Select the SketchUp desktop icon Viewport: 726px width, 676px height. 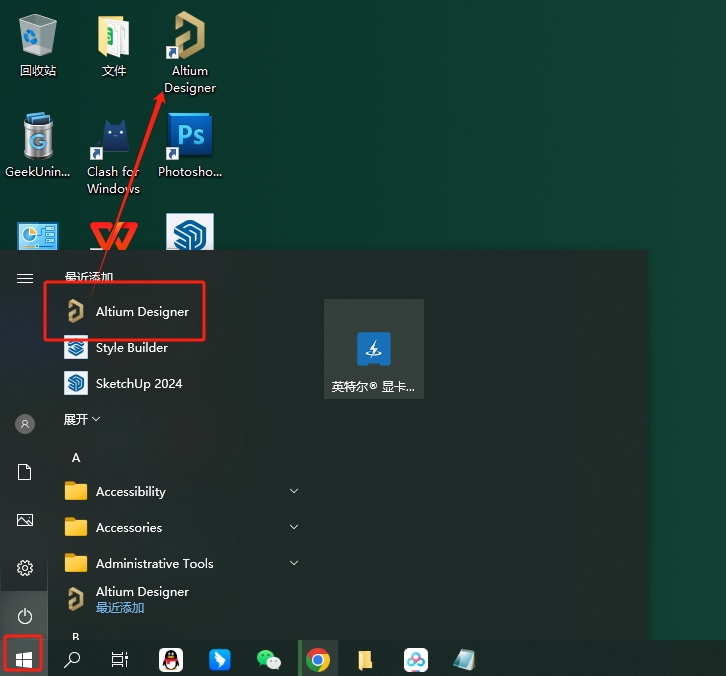click(189, 232)
